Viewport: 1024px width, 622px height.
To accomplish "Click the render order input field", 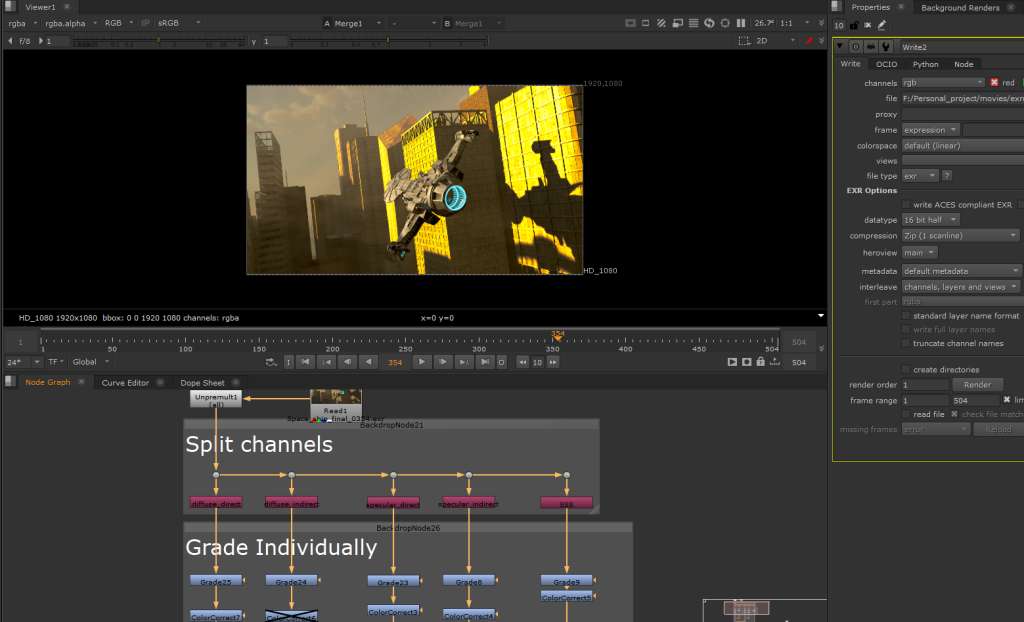I will click(x=925, y=385).
